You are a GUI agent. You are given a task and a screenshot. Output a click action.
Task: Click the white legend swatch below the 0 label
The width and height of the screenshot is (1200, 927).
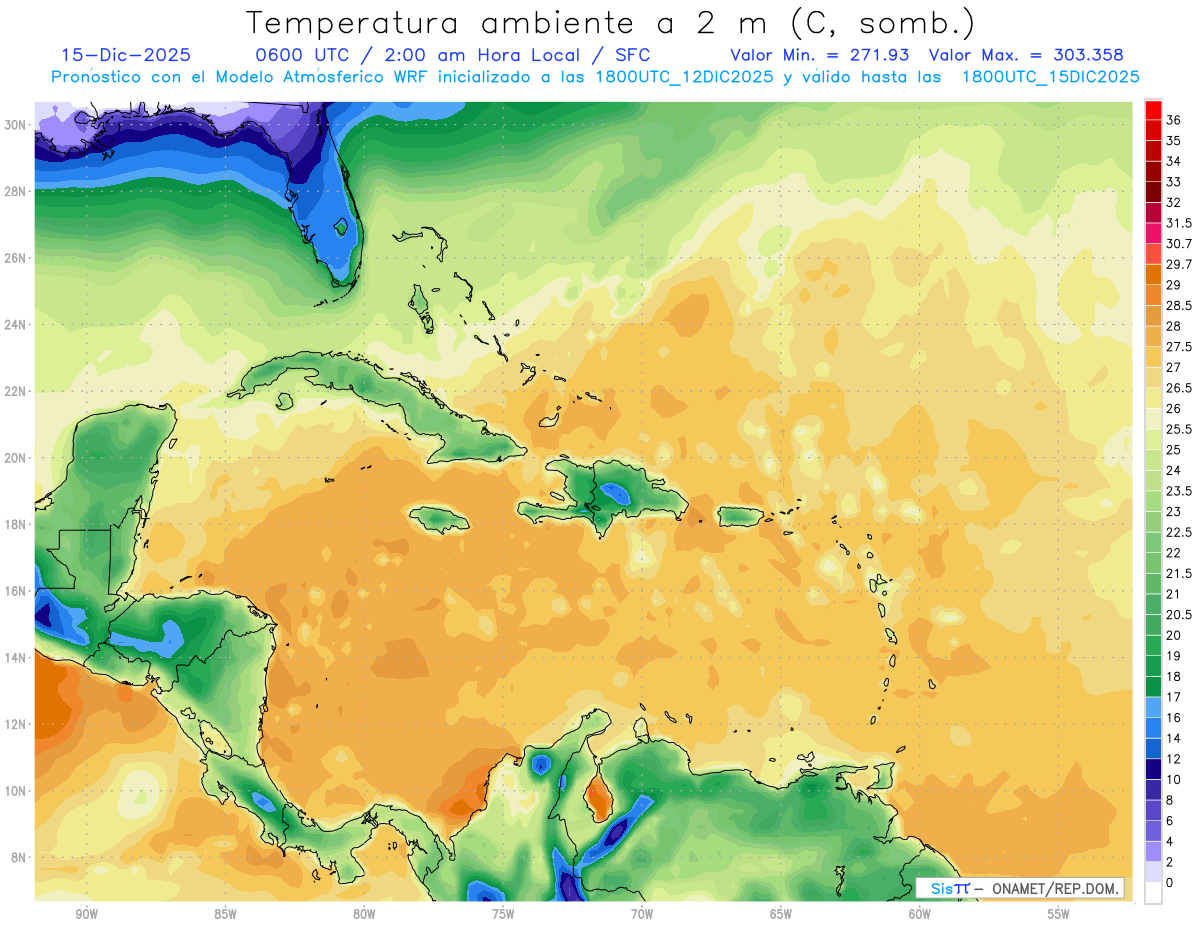1153,893
